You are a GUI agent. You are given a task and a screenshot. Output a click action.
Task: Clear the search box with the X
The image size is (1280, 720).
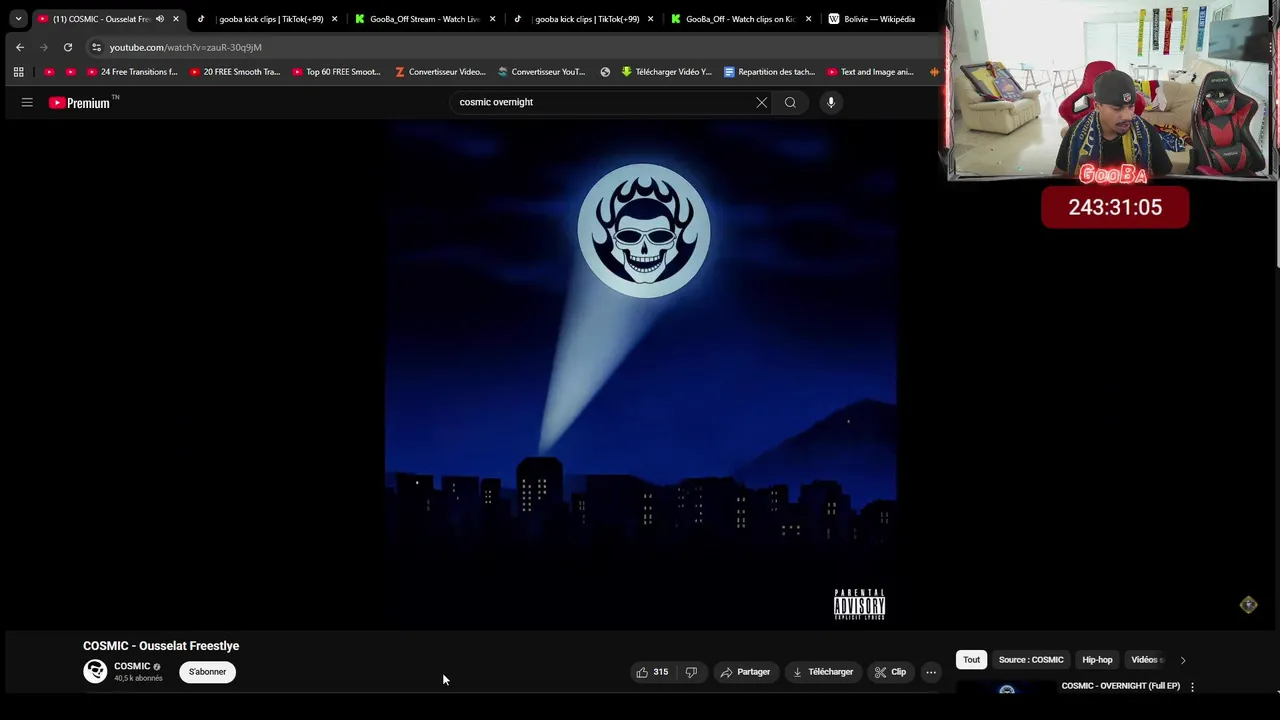tap(762, 102)
